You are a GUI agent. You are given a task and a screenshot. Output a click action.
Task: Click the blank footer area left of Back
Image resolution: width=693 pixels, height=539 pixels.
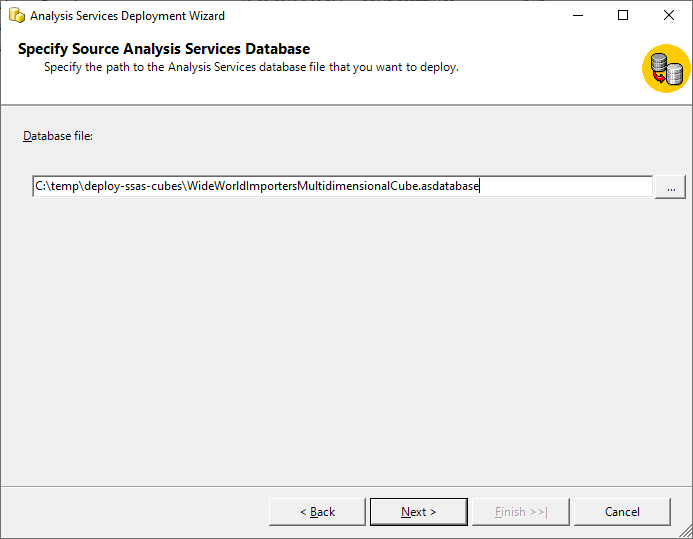(x=130, y=512)
